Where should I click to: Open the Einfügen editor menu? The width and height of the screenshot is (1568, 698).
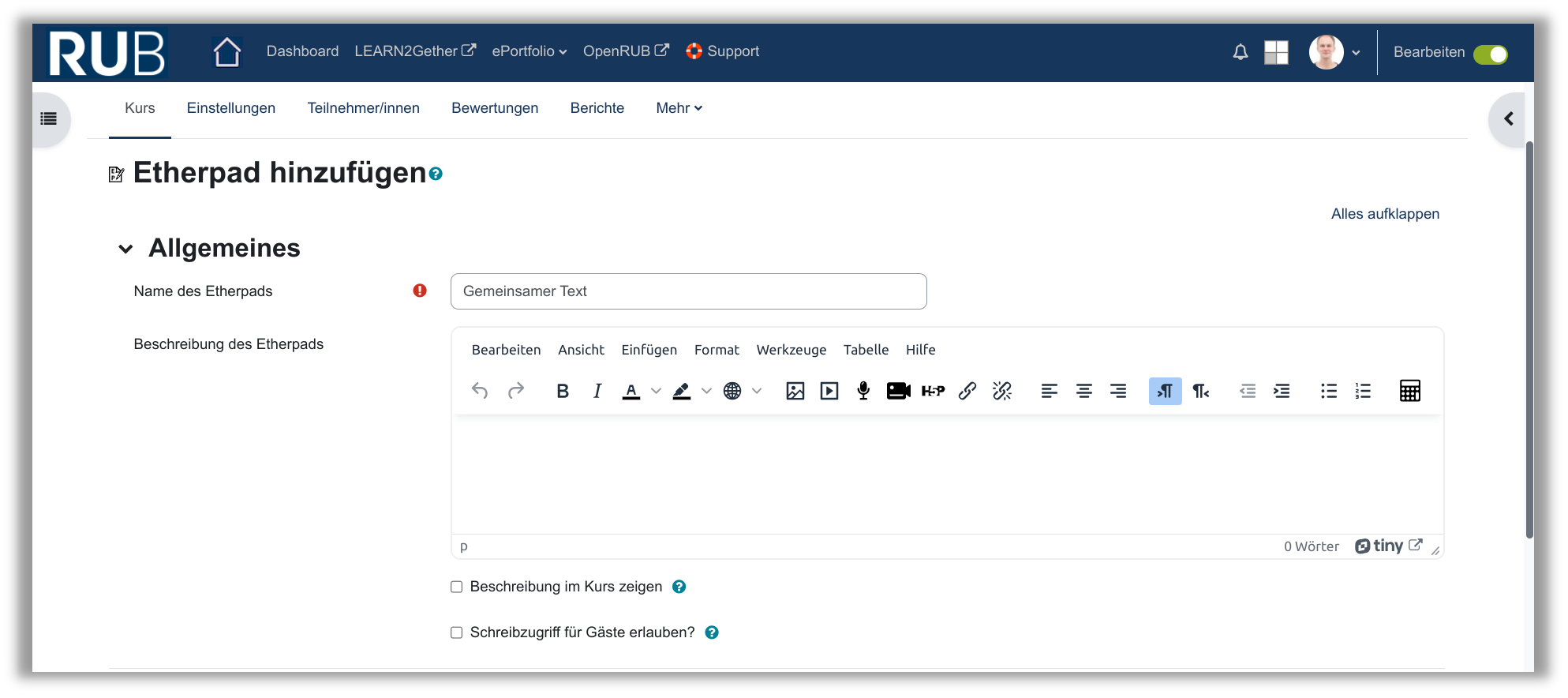(x=649, y=350)
